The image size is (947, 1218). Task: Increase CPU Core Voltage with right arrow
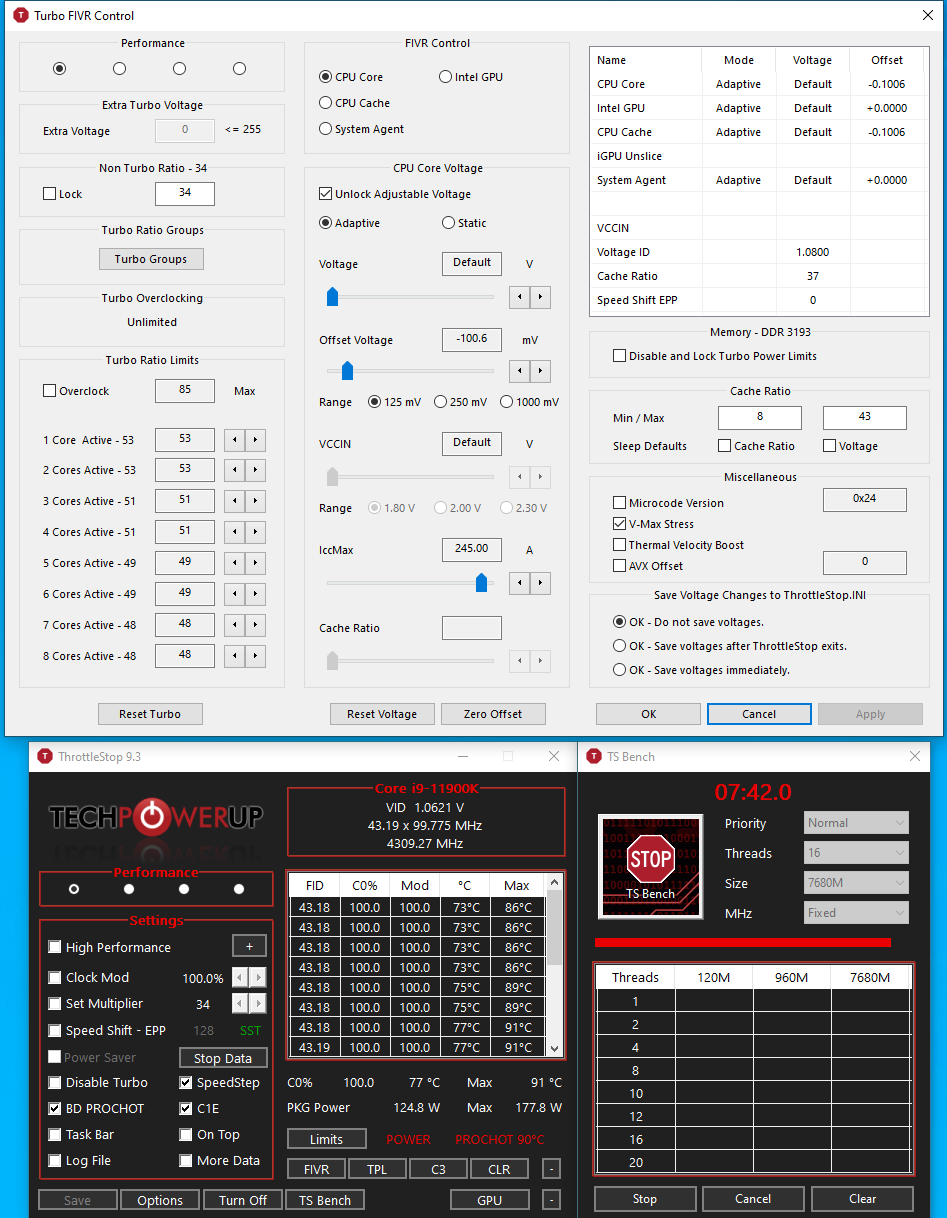(540, 297)
